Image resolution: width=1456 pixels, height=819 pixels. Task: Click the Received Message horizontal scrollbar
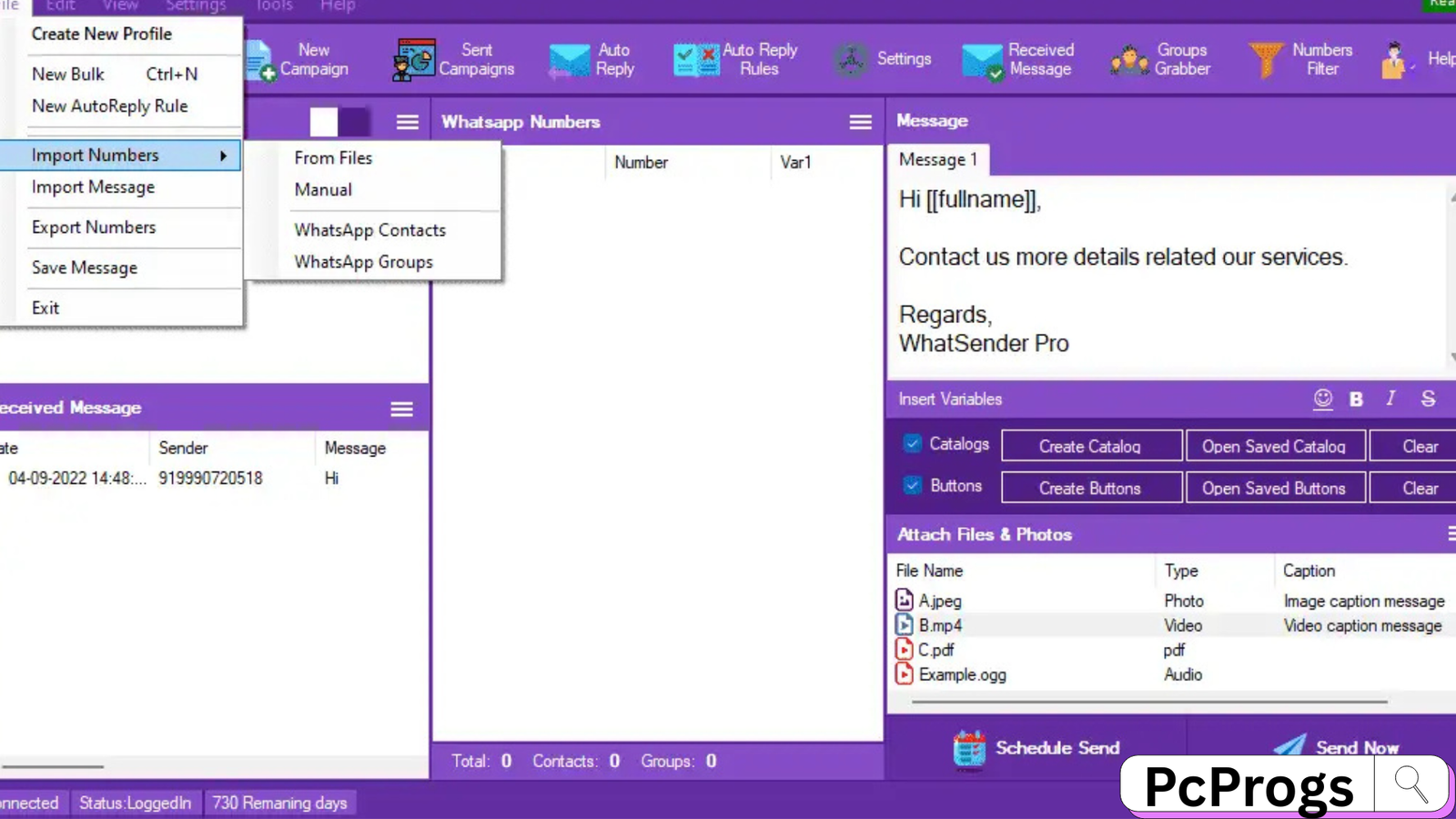coord(52,766)
